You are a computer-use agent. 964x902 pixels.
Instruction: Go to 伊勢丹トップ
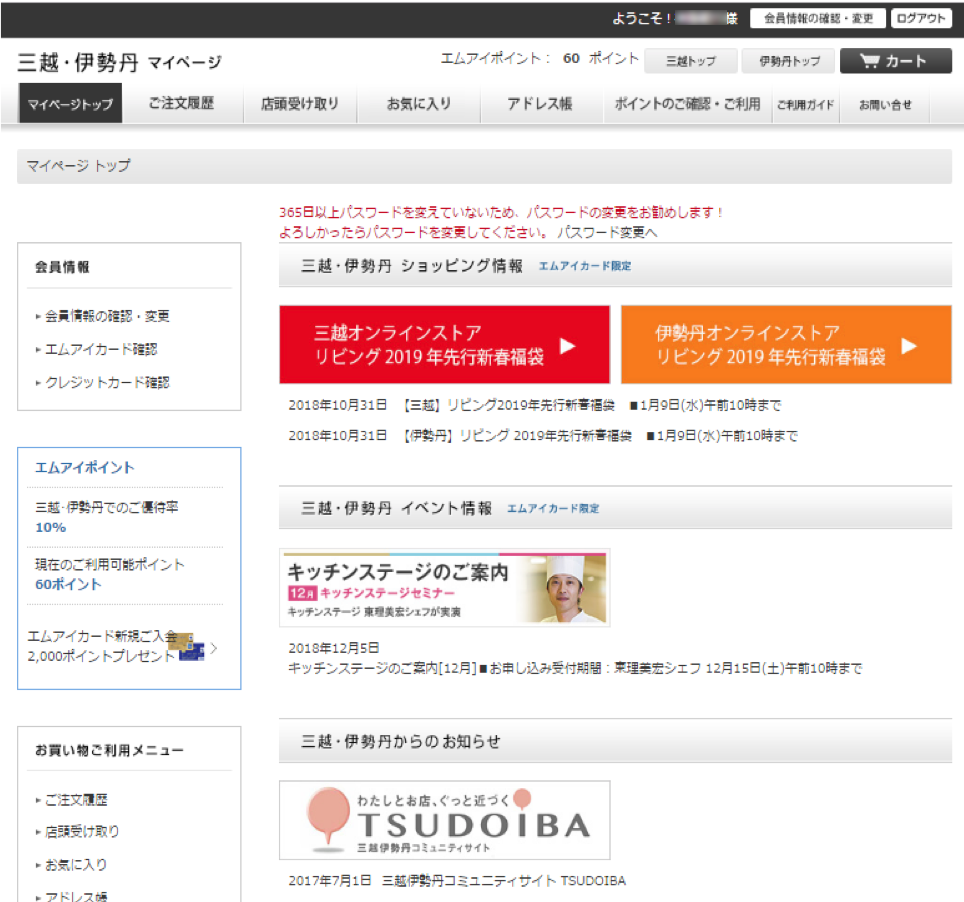tap(789, 61)
